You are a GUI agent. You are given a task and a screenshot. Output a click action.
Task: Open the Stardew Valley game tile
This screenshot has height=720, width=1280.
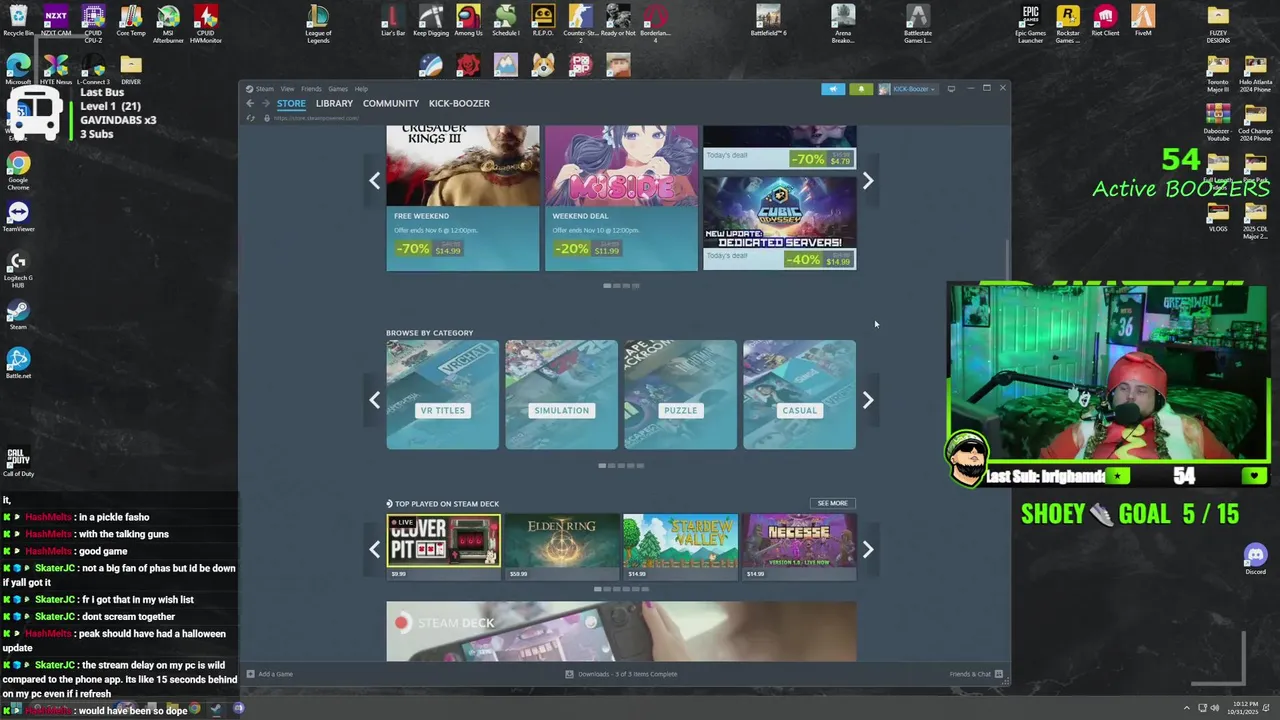click(x=680, y=547)
